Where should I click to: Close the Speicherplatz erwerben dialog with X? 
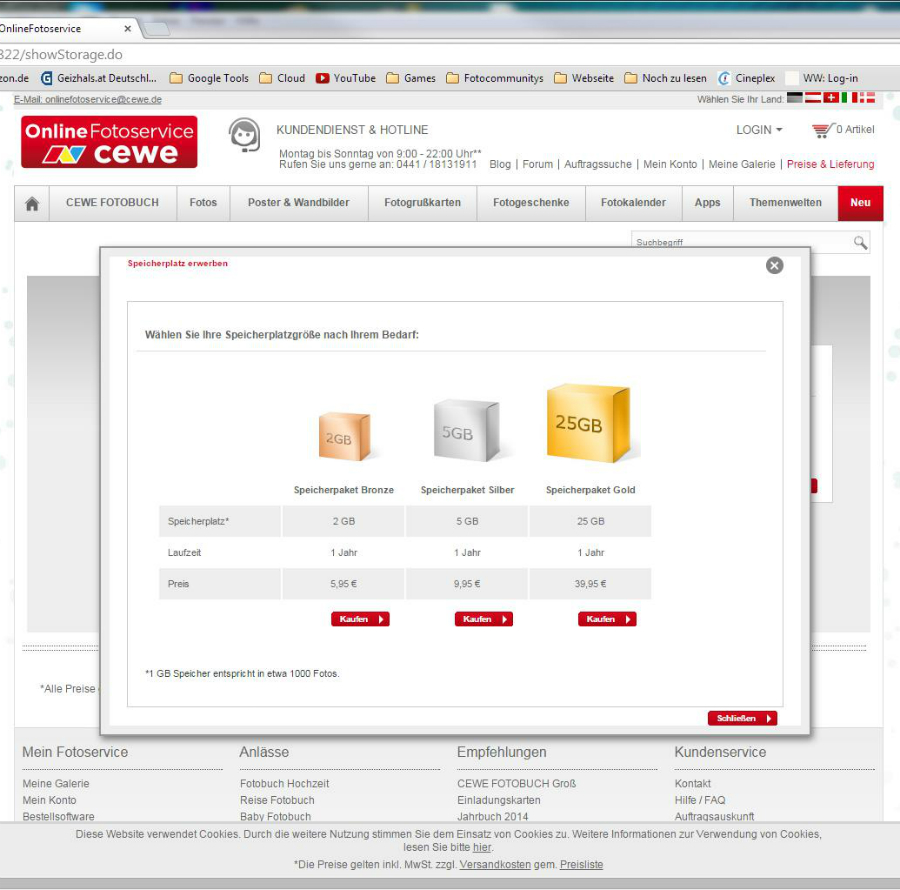(774, 265)
